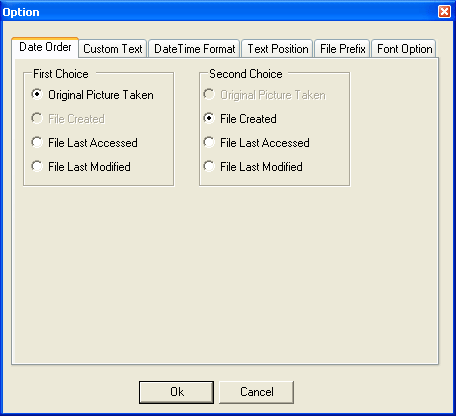Confirm settings with the Ok button

(176, 392)
